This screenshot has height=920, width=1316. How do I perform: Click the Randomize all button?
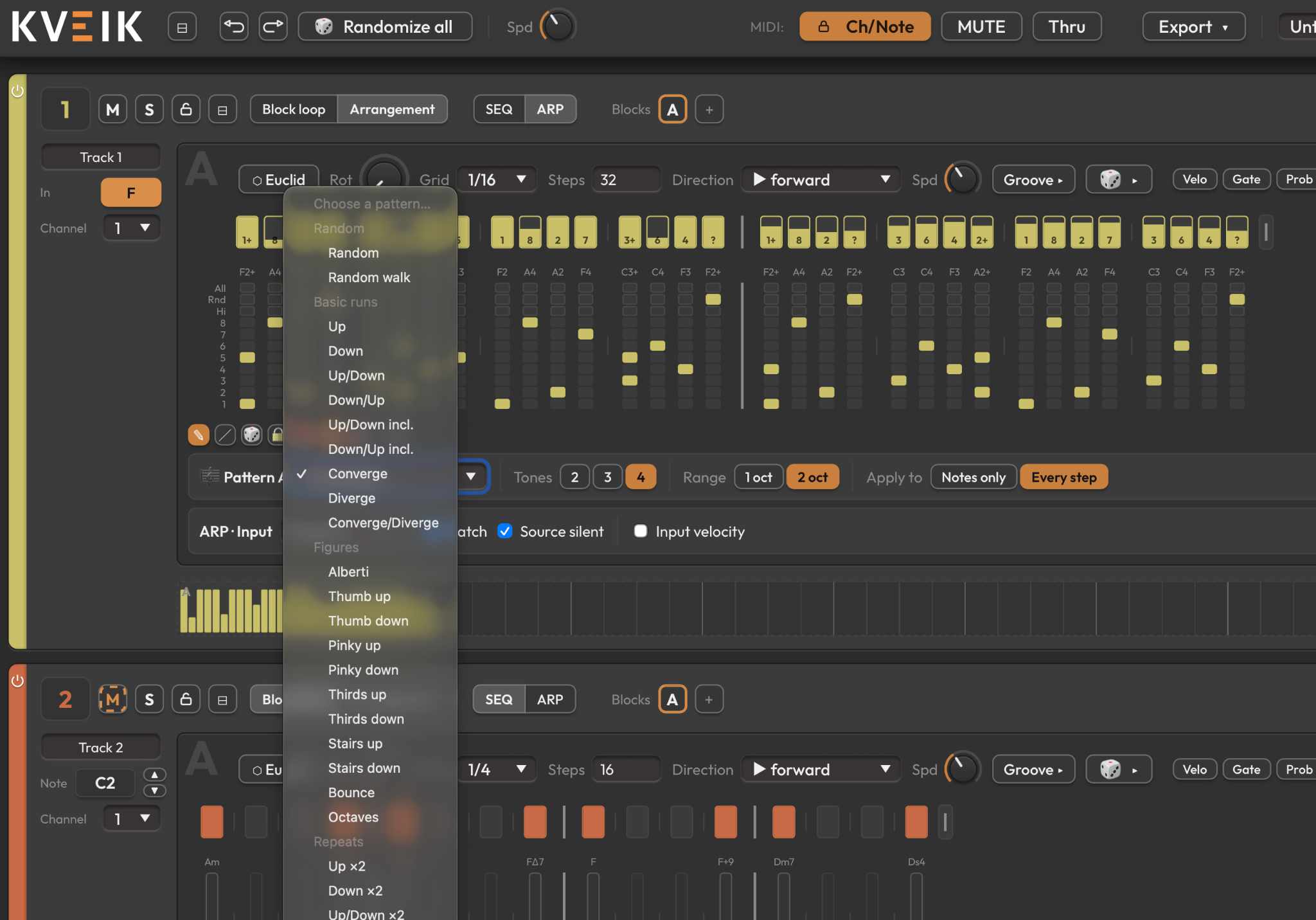pyautogui.click(x=386, y=26)
